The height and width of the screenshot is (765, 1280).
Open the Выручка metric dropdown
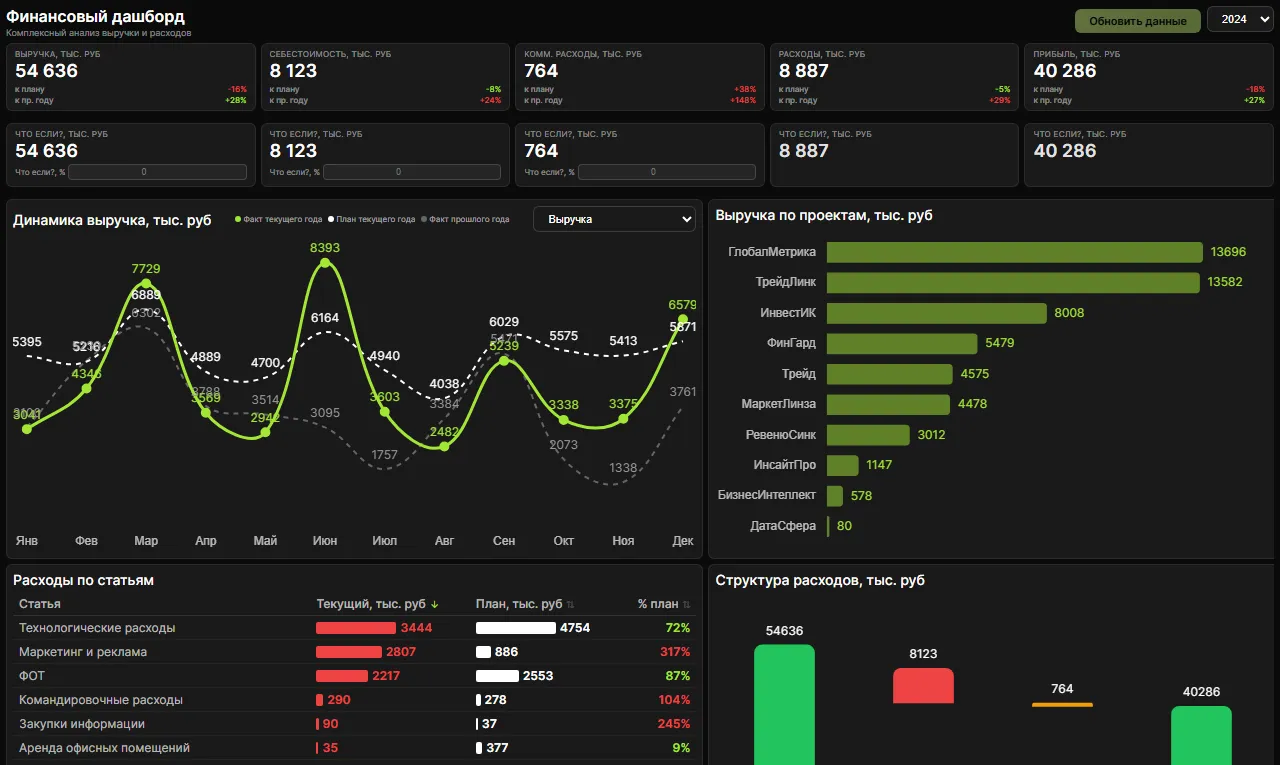[614, 219]
